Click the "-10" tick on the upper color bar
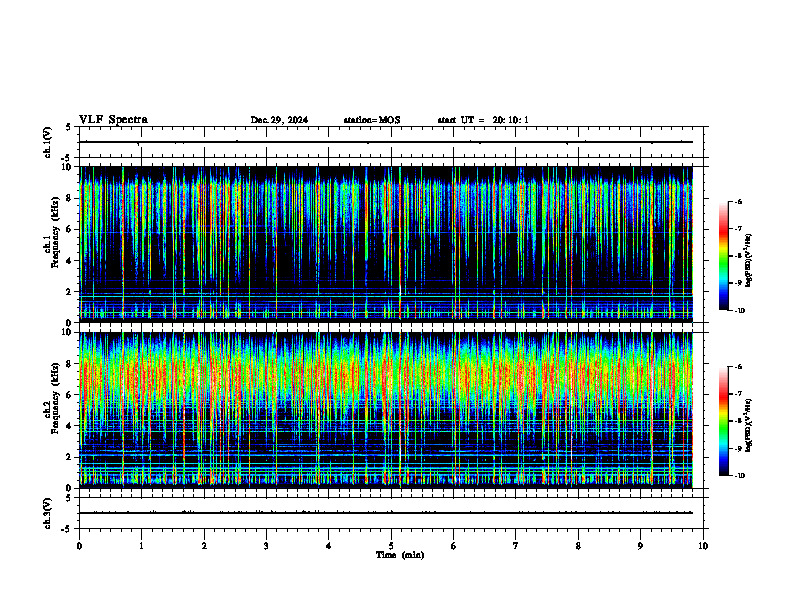 tap(740, 311)
